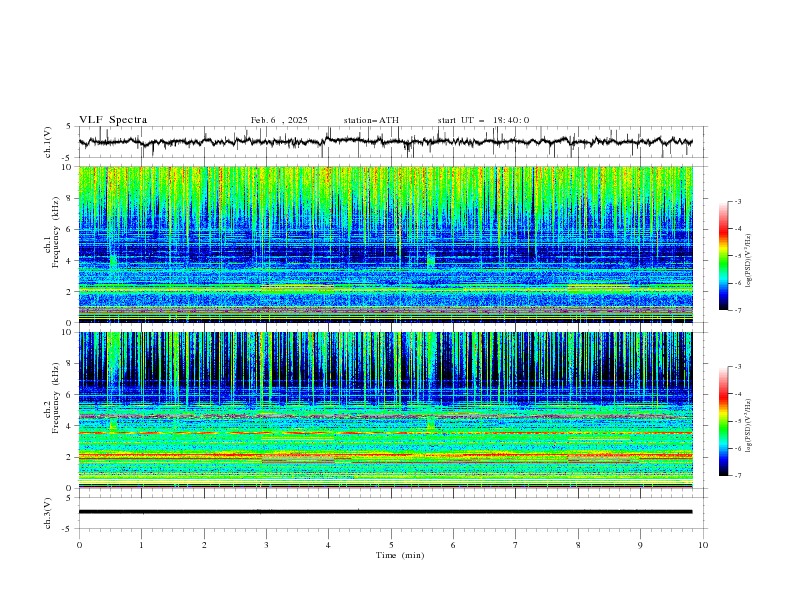The height and width of the screenshot is (612, 792).
Task: Click inside the ch.2 spectrogram panel
Action: coord(385,410)
